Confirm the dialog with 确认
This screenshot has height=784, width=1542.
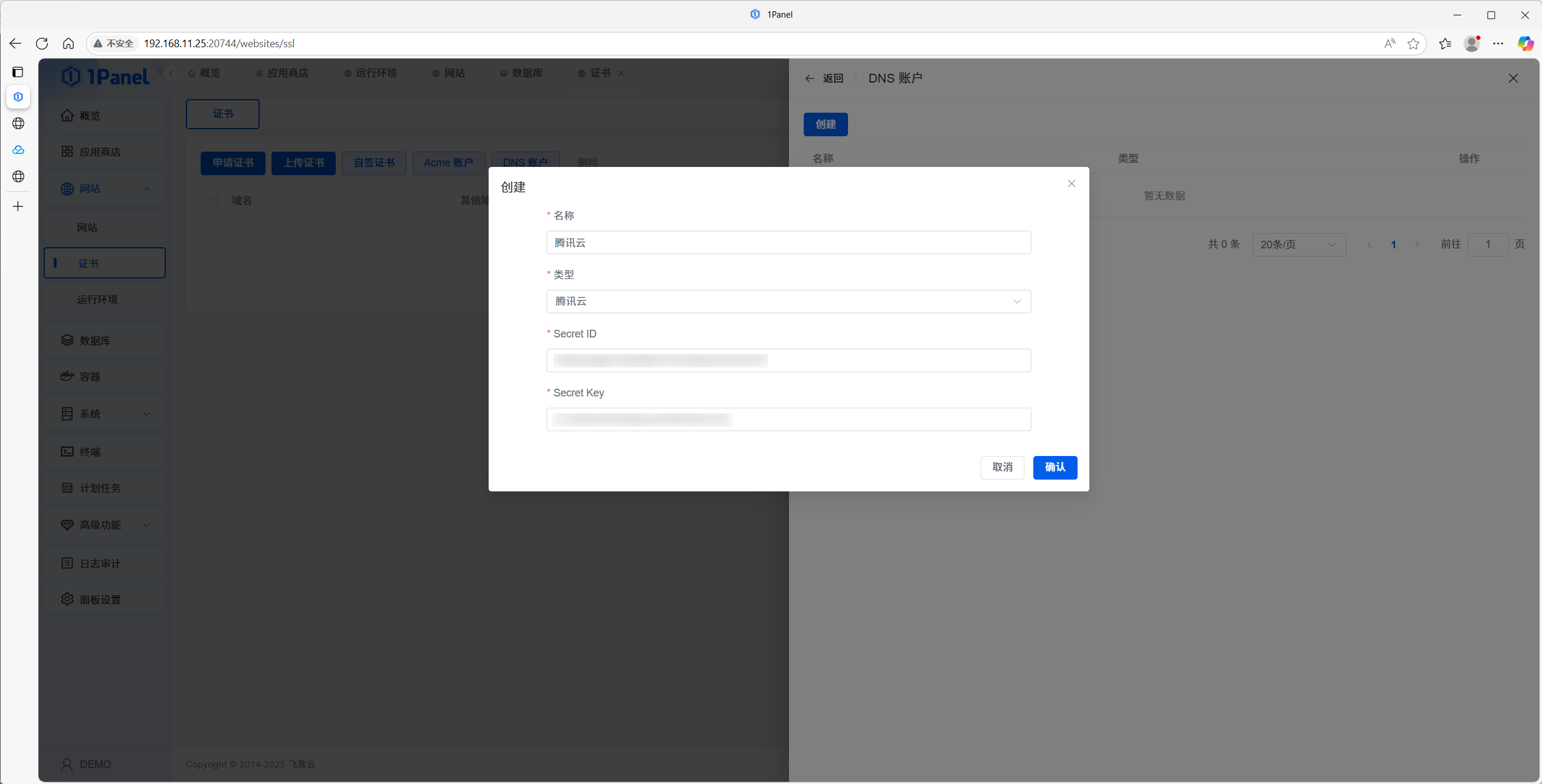tap(1055, 467)
